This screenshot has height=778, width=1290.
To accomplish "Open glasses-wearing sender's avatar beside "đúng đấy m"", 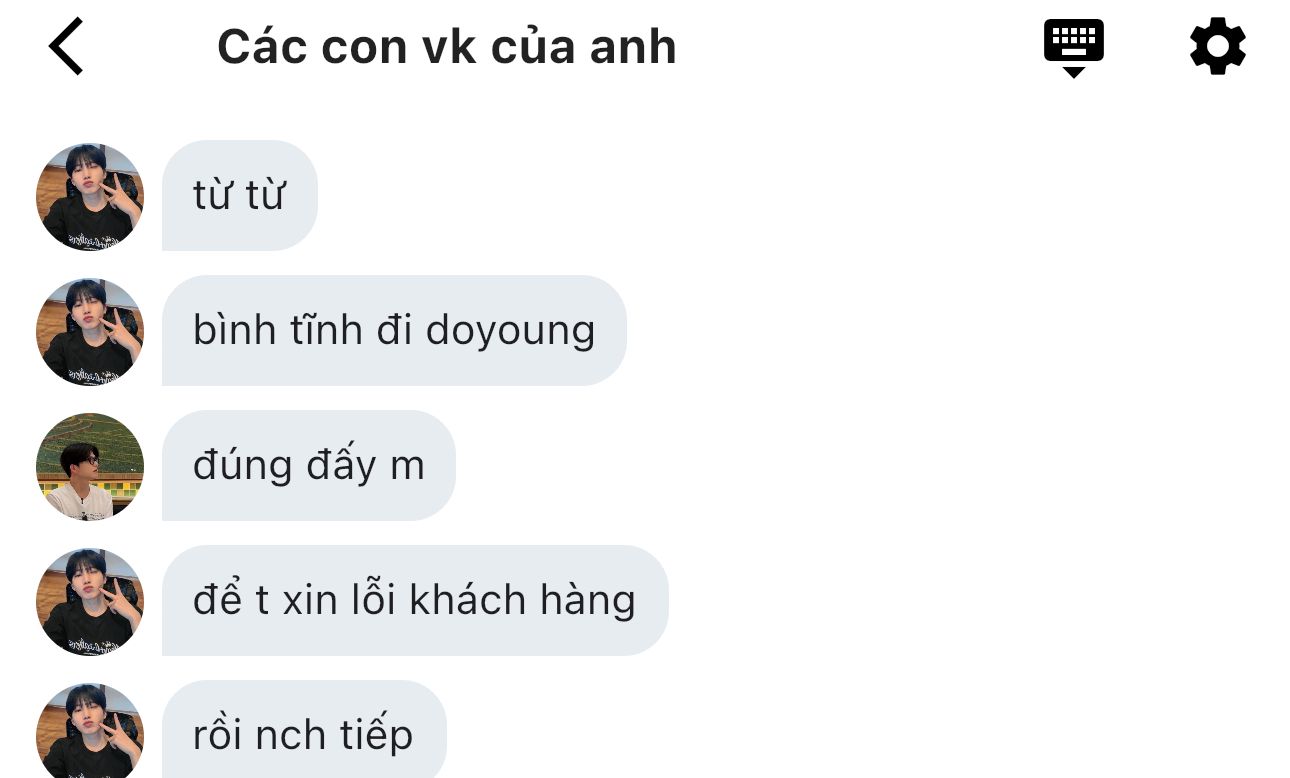I will coord(90,466).
